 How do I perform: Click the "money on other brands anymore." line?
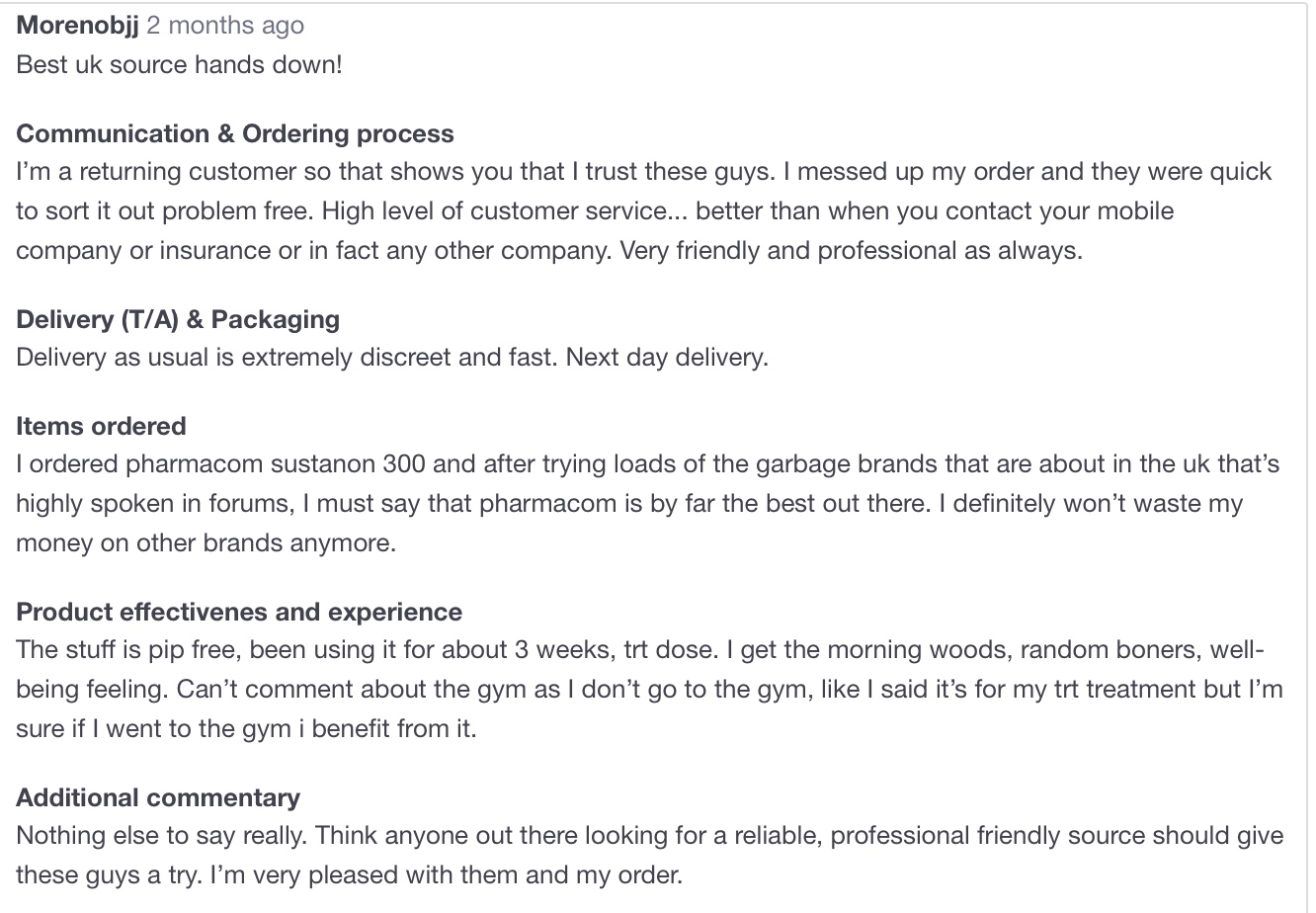(x=206, y=542)
